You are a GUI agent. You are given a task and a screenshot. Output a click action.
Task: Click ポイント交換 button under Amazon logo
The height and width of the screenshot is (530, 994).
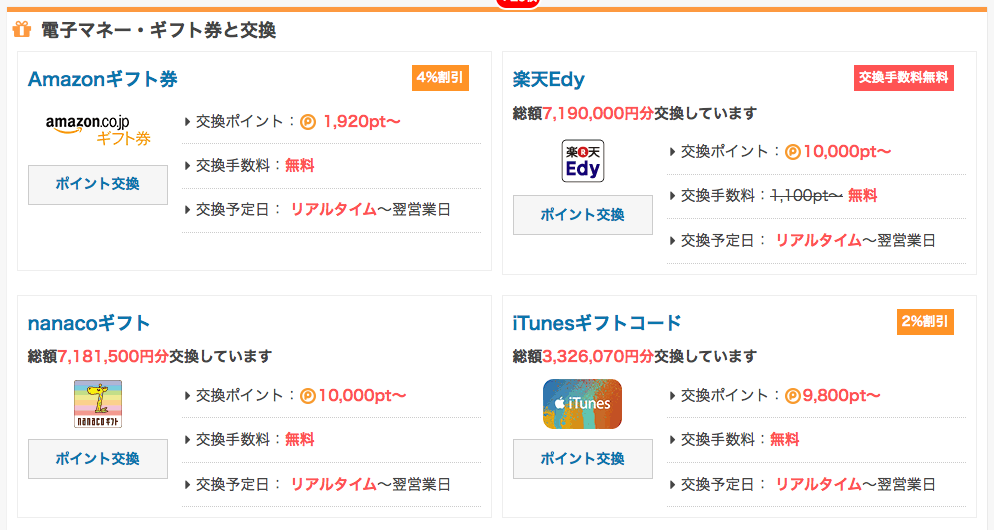(x=98, y=184)
